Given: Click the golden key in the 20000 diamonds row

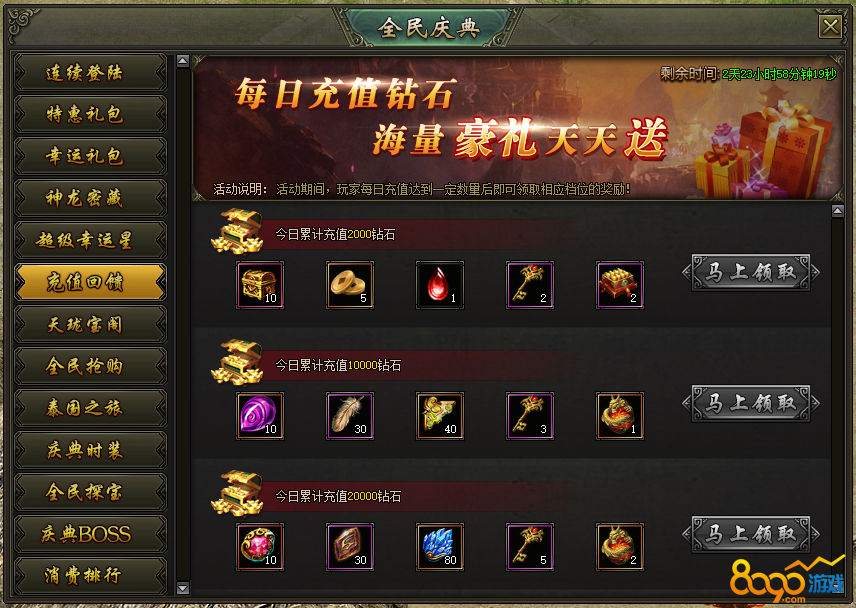Looking at the screenshot, I should [x=530, y=547].
